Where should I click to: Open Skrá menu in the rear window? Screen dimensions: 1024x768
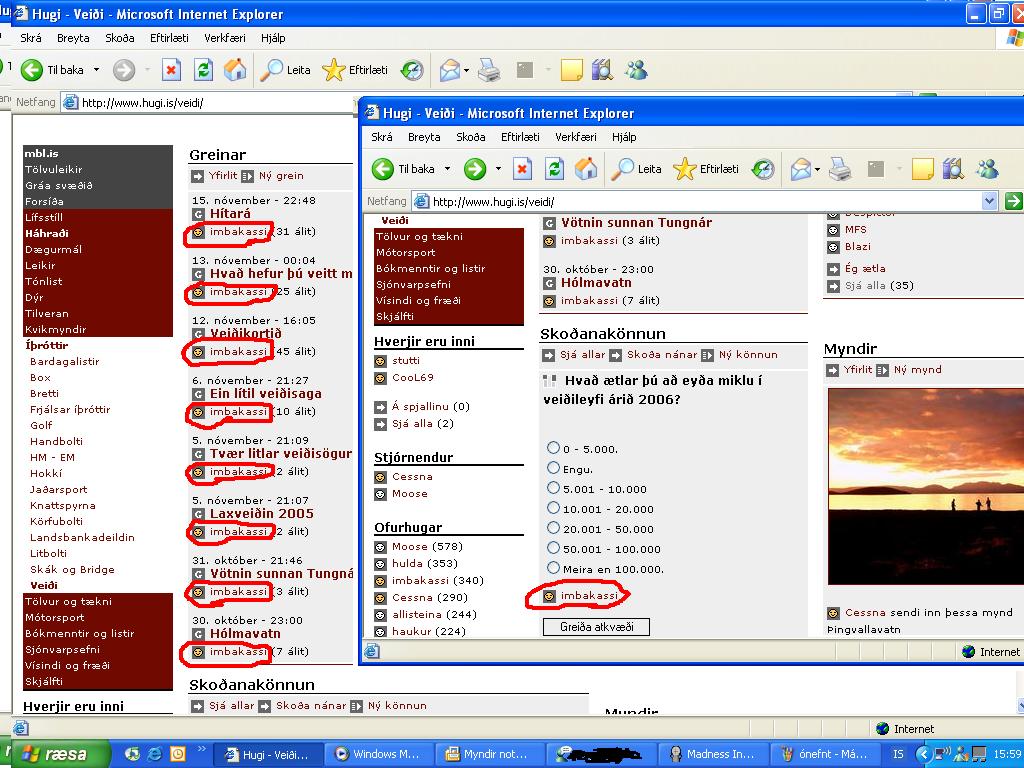click(x=31, y=38)
